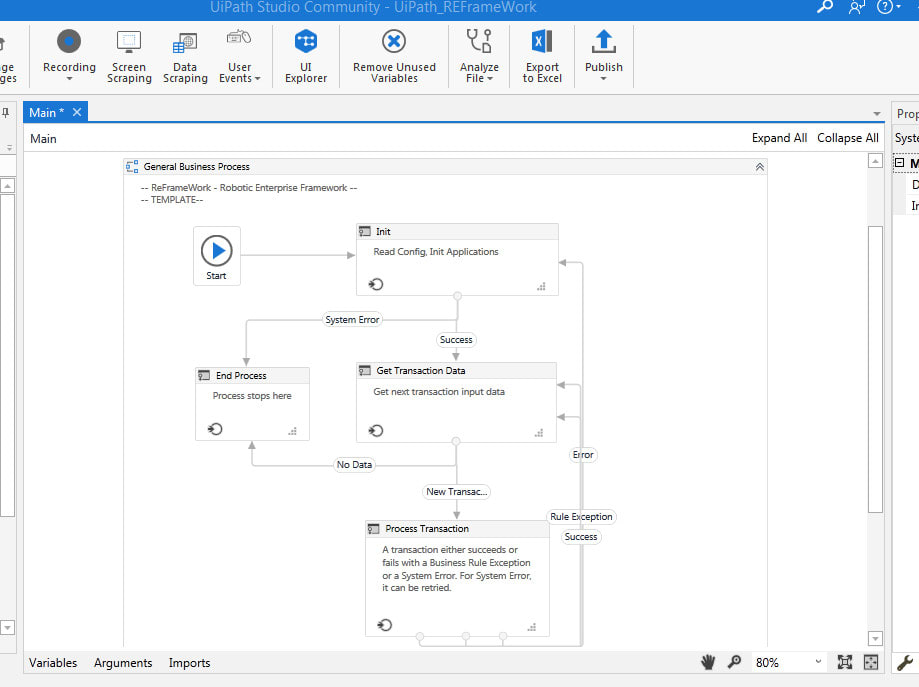Screen dimensions: 919x687
Task: Select Process Transaction state header
Action: [x=457, y=529]
